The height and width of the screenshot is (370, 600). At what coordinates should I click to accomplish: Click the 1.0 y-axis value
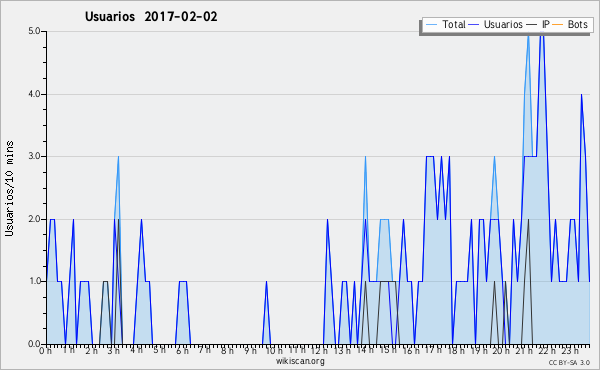point(34,281)
